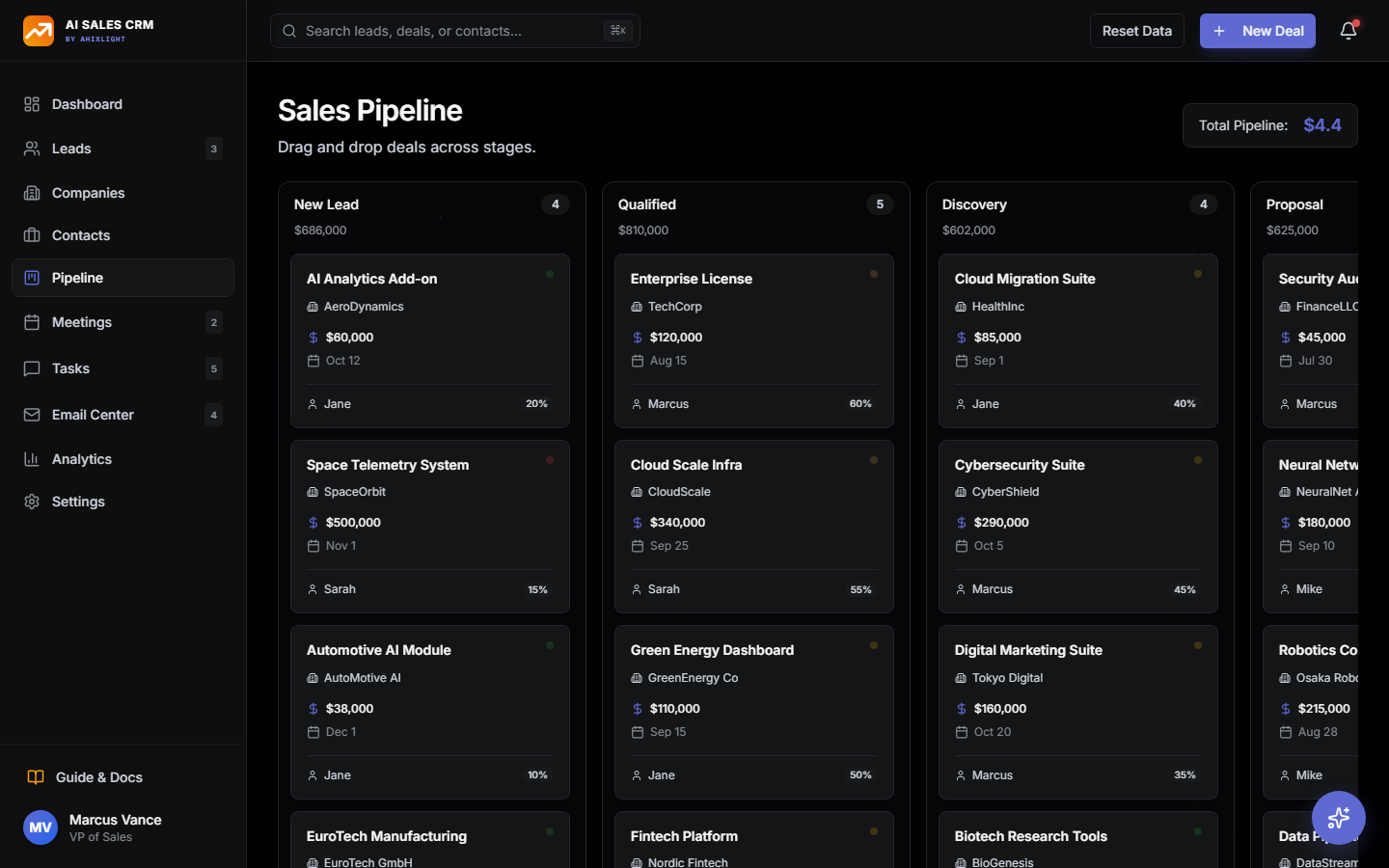This screenshot has width=1389, height=868.
Task: Open the Digital Marketing Suite deal card
Action: point(1078,713)
